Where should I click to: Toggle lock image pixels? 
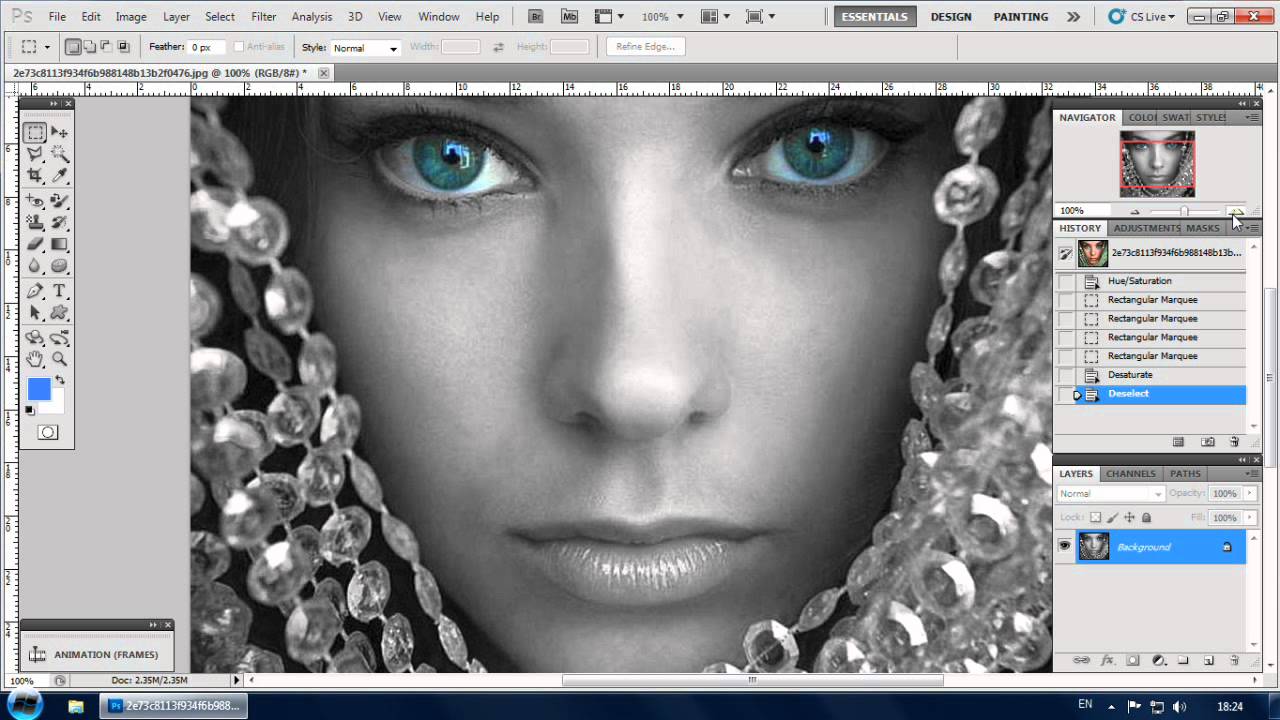click(x=1112, y=517)
